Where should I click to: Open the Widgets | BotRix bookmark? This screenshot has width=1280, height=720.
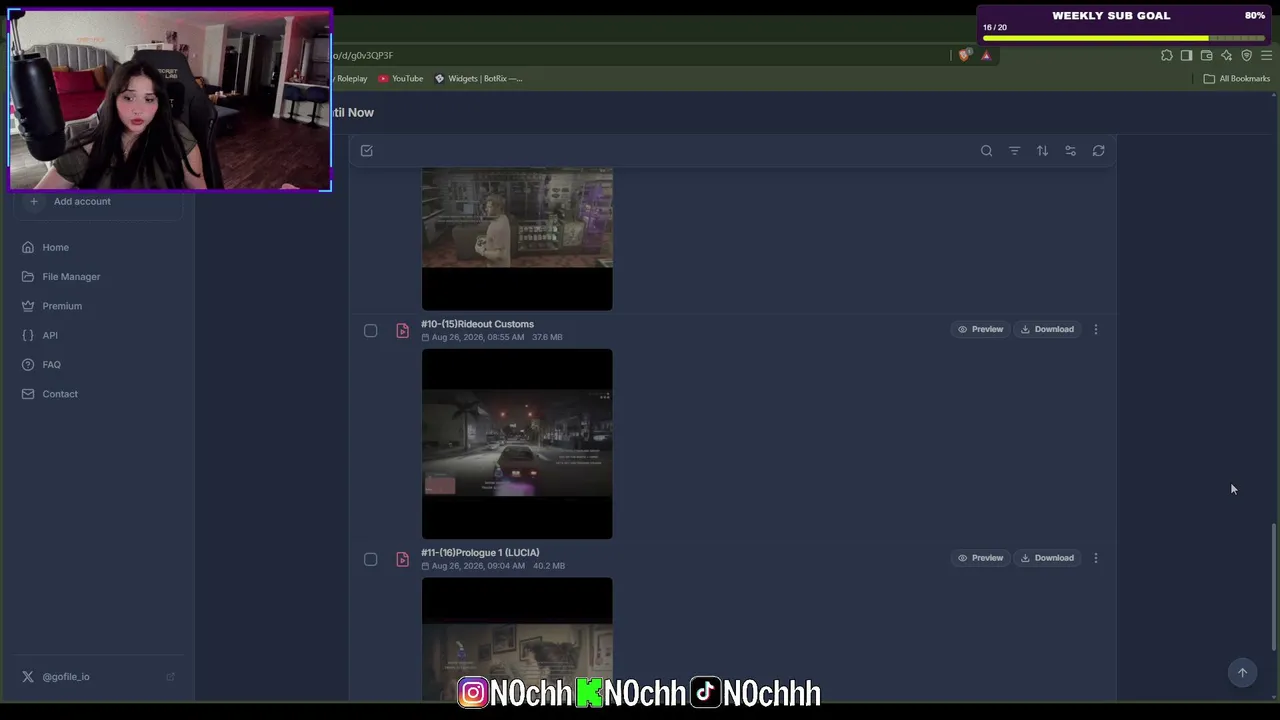[x=478, y=79]
